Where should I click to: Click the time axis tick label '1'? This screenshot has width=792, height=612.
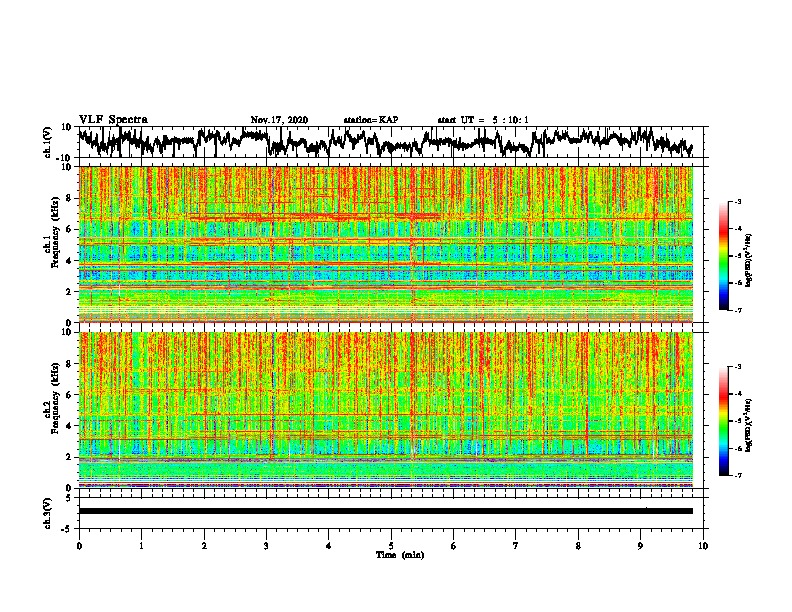pos(141,546)
